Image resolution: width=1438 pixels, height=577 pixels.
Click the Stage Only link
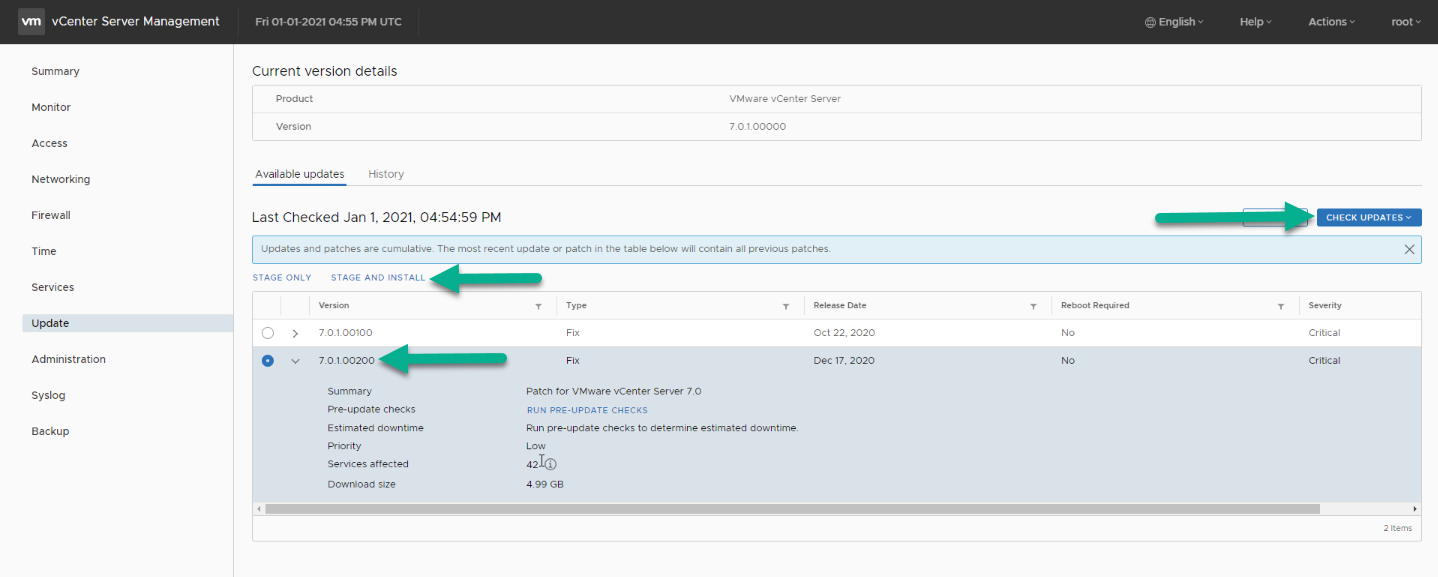coord(282,277)
